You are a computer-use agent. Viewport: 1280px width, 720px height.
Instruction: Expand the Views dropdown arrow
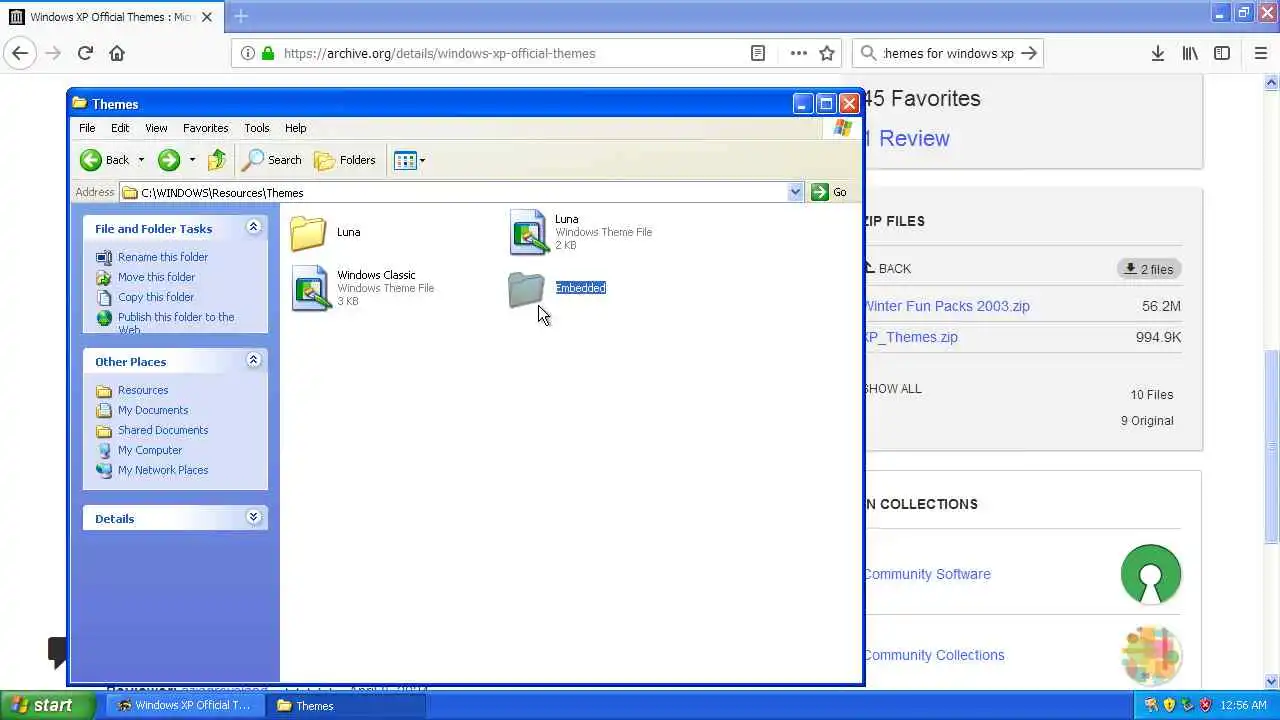pos(422,160)
